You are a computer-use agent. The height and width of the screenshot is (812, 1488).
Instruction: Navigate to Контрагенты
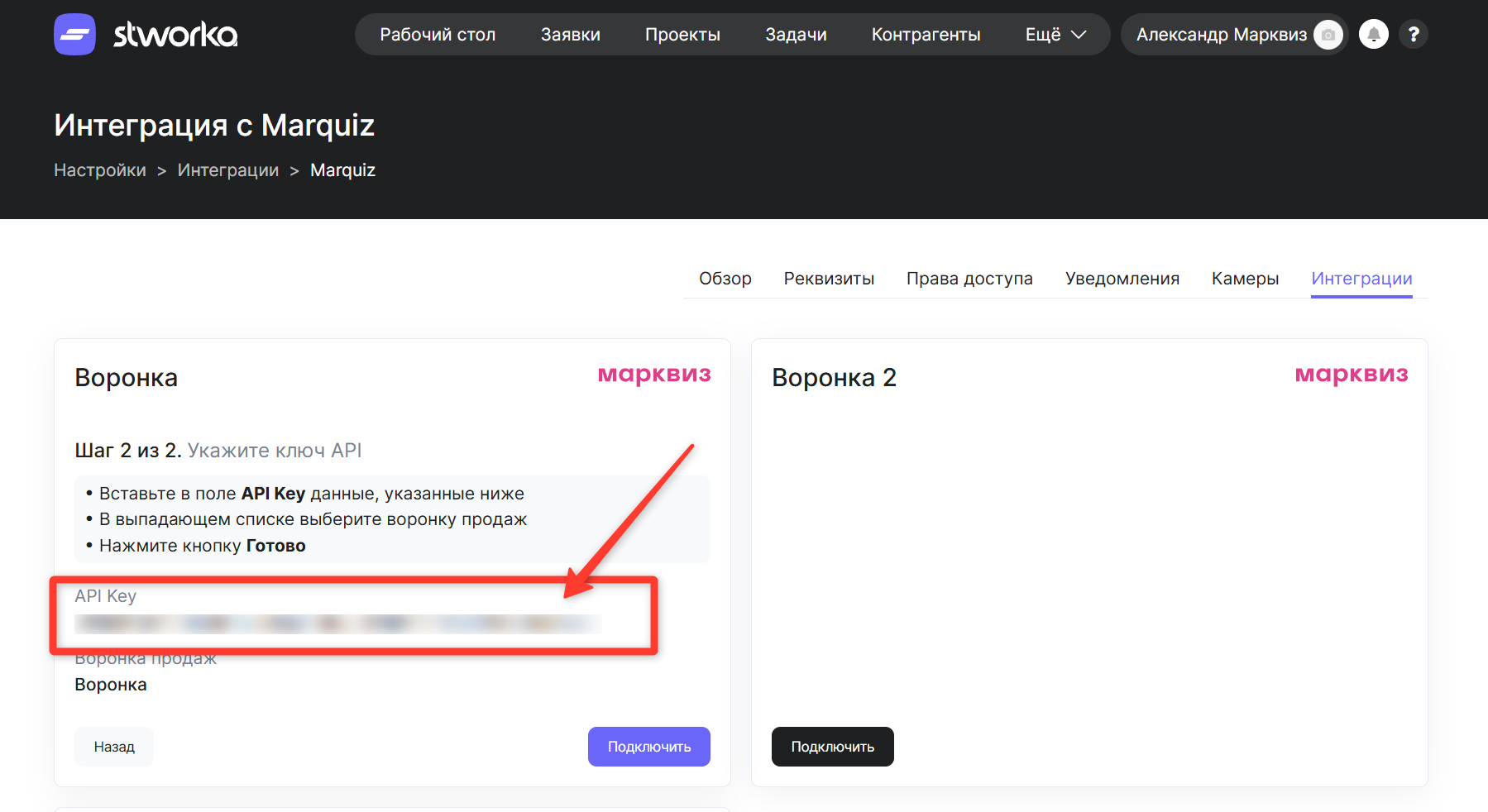coord(926,35)
